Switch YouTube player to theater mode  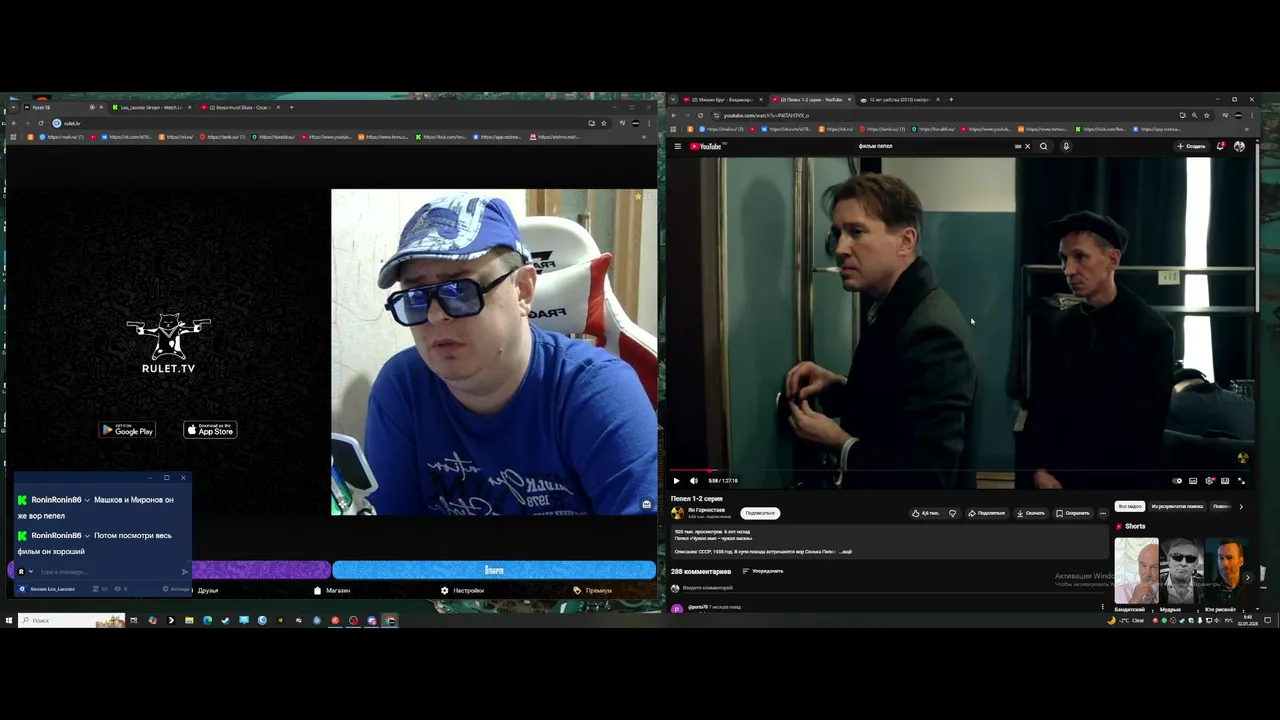(1225, 481)
